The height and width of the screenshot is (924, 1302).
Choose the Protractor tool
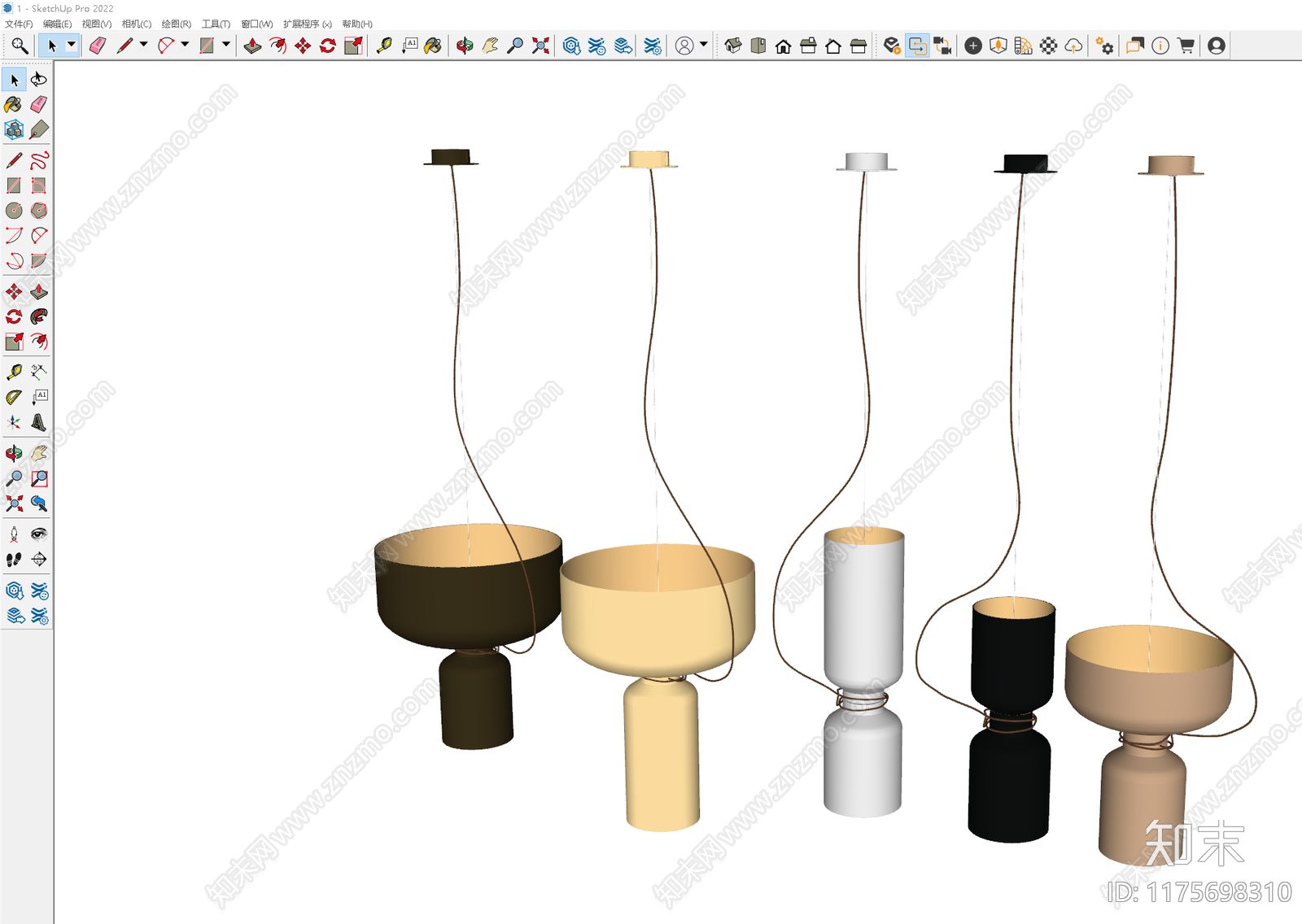pyautogui.click(x=14, y=398)
